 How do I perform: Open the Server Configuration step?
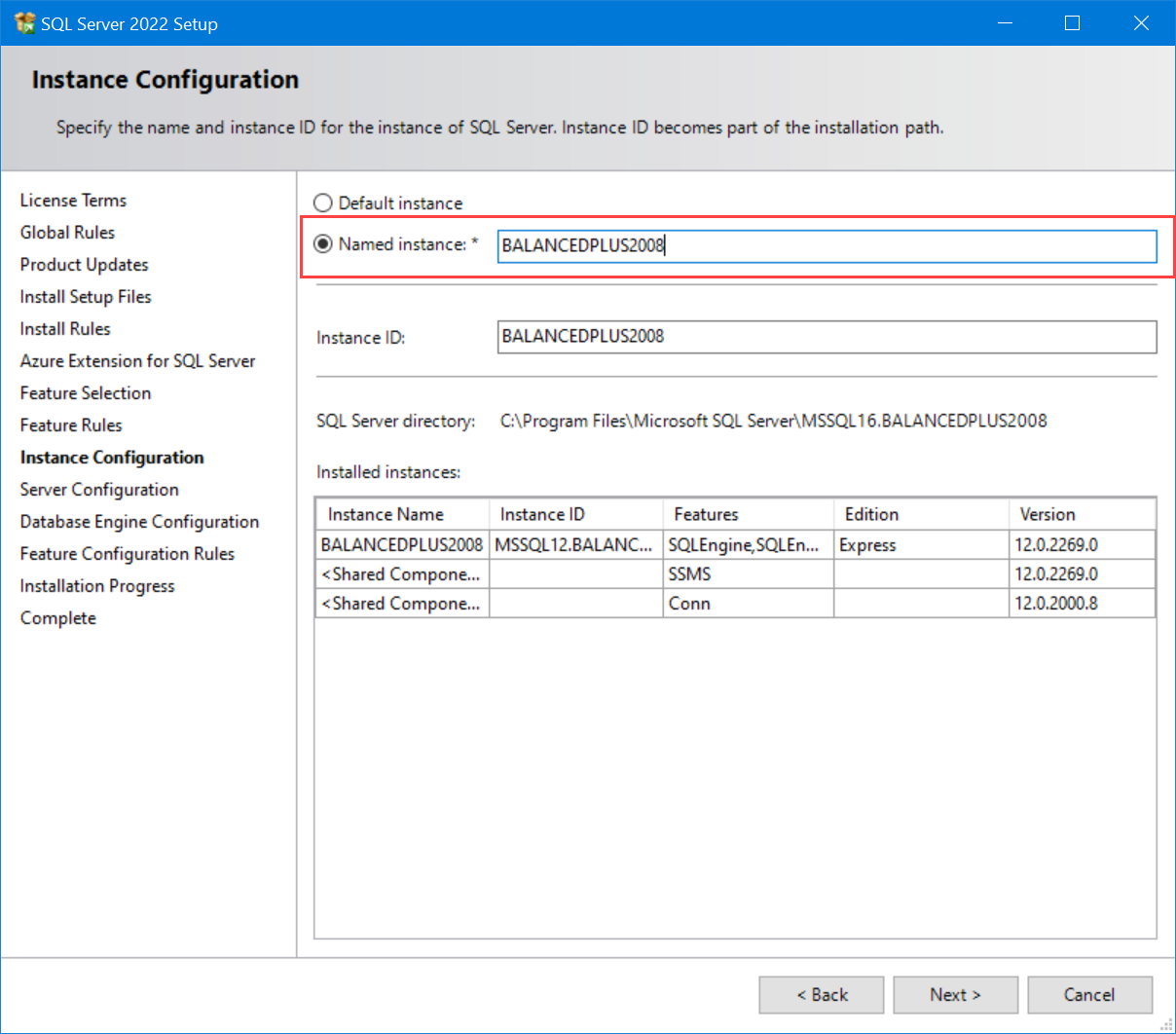[x=98, y=489]
